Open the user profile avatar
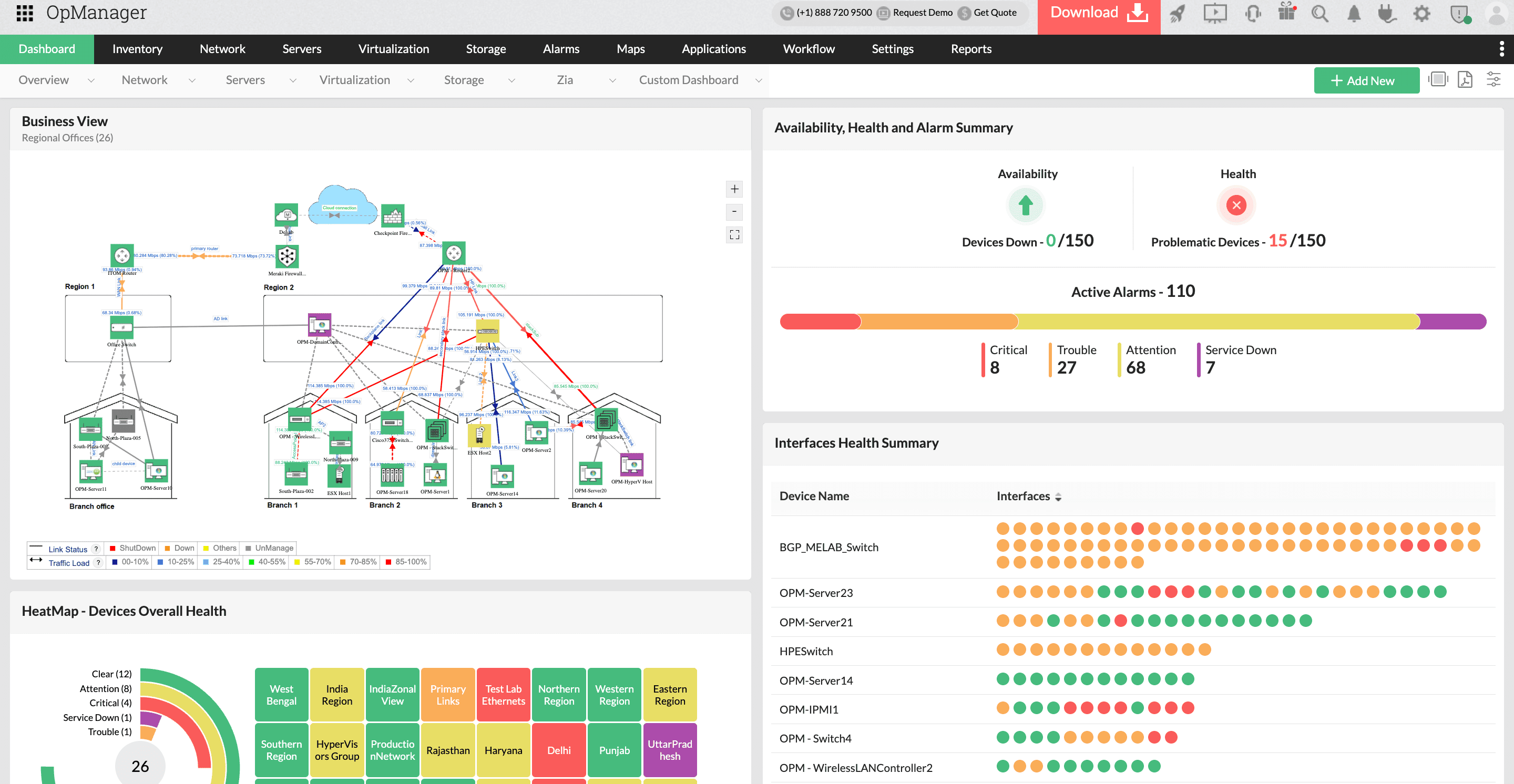Viewport: 1514px width, 784px height. click(x=1497, y=14)
